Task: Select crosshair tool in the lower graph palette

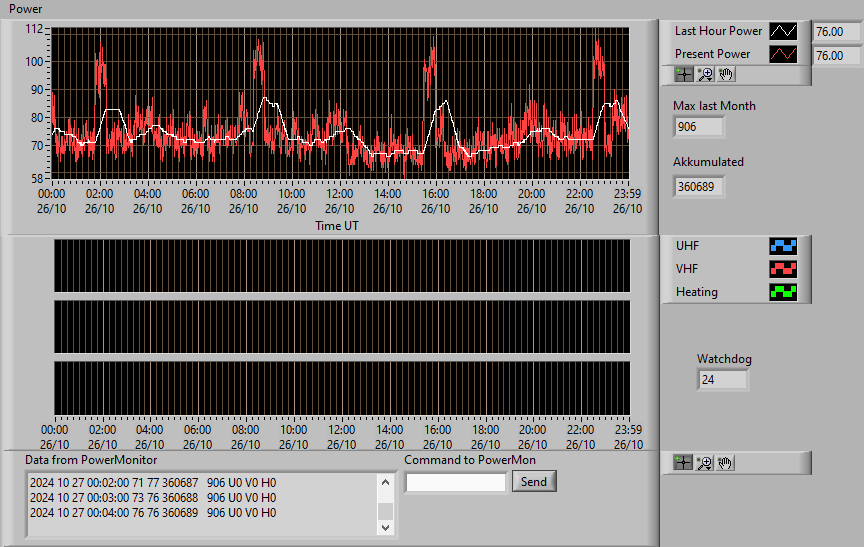Action: 683,463
